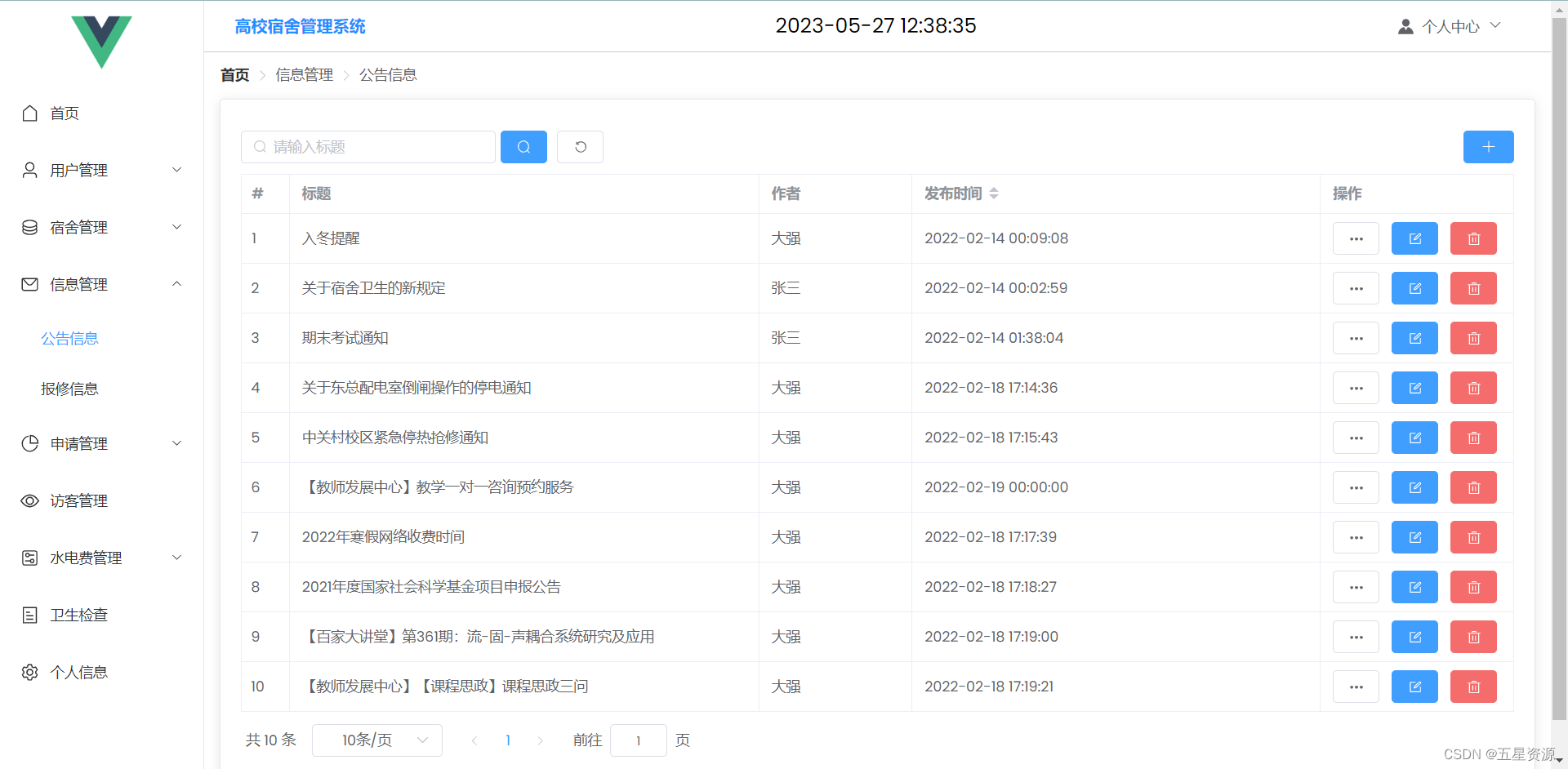Click the 共 10 条 total count
Viewport: 1568px width, 769px height.
tap(271, 740)
